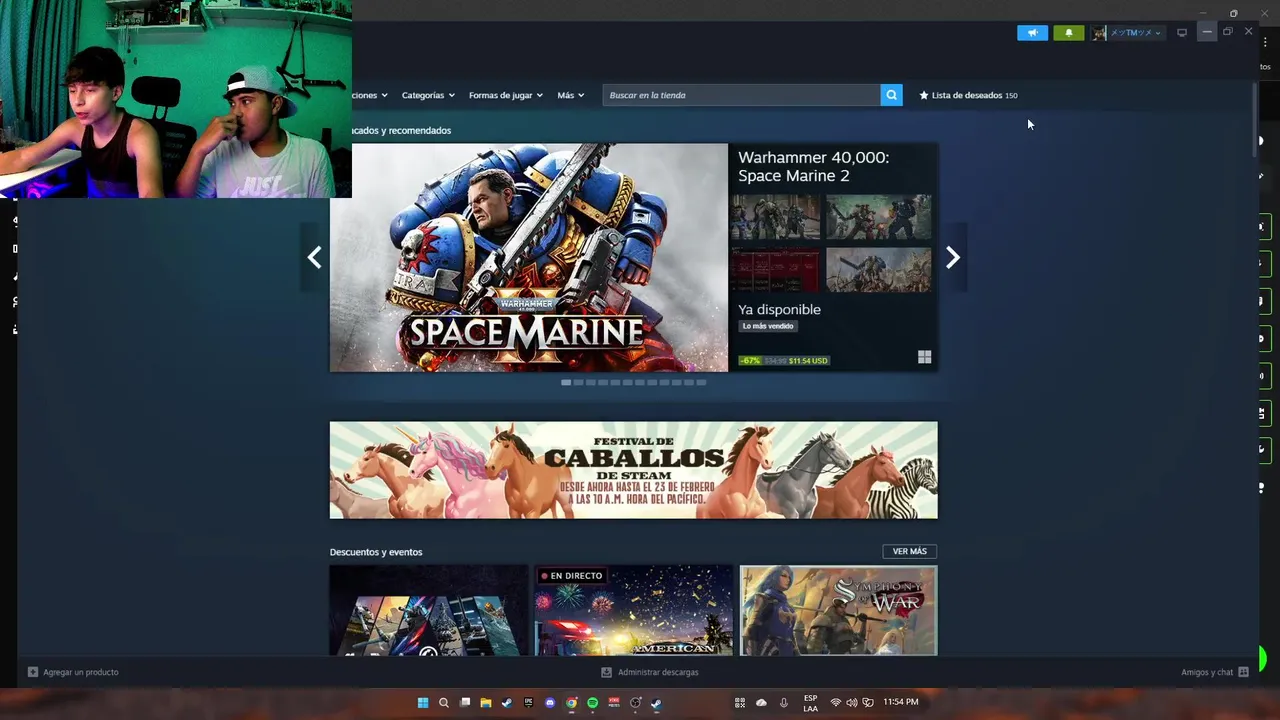Click Epic Games Launcher taskbar icon
The image size is (1280, 720).
tap(529, 703)
